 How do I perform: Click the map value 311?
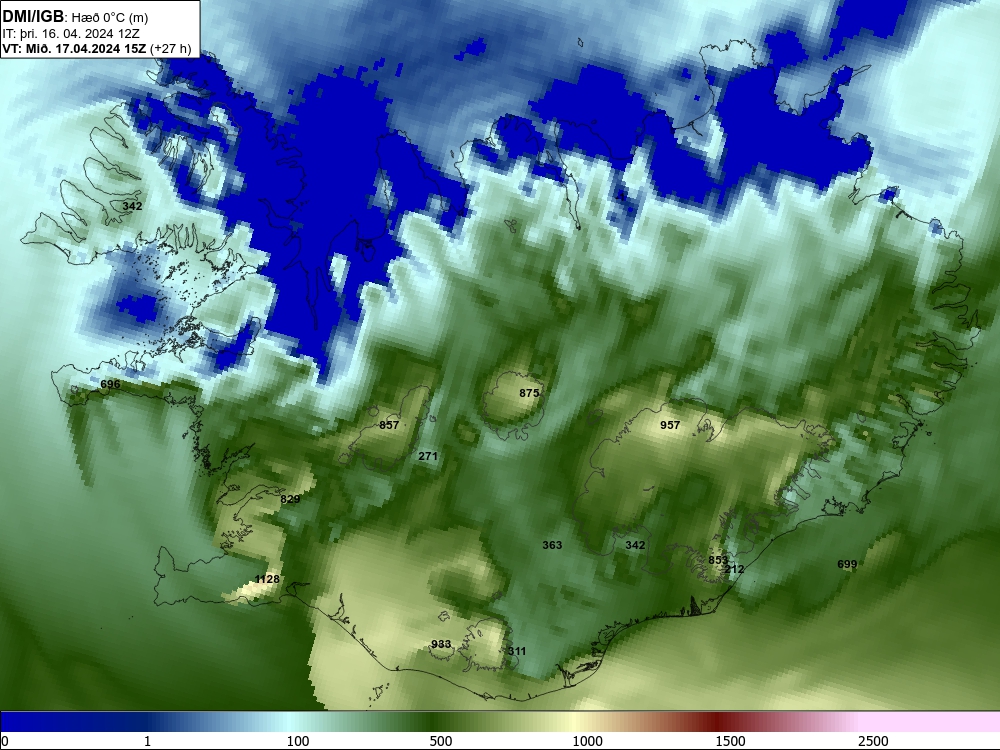click(517, 651)
